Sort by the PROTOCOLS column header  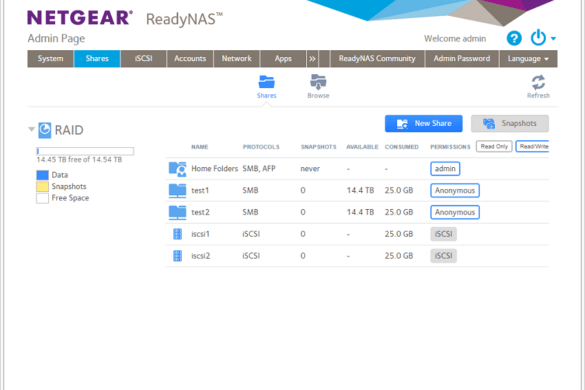[261, 147]
